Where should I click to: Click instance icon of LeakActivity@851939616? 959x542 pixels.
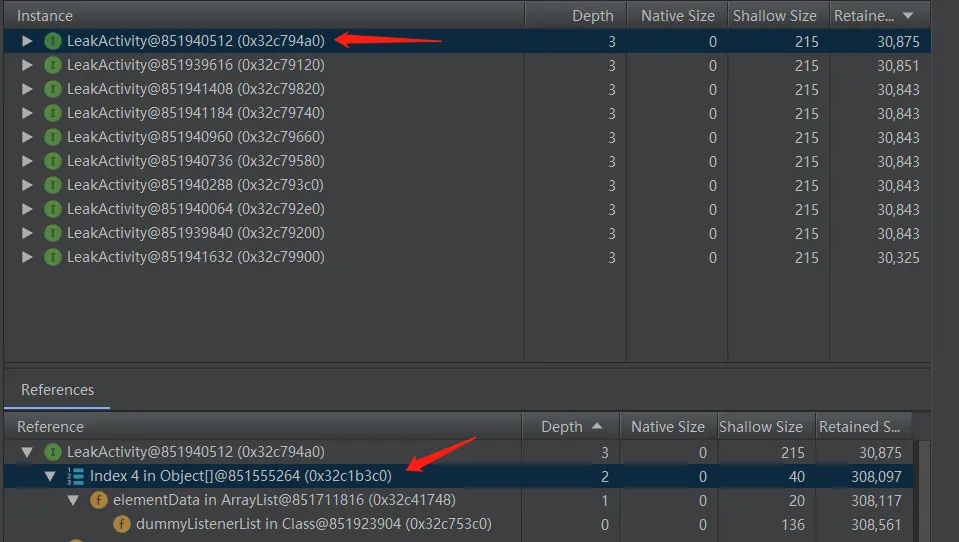pos(53,65)
